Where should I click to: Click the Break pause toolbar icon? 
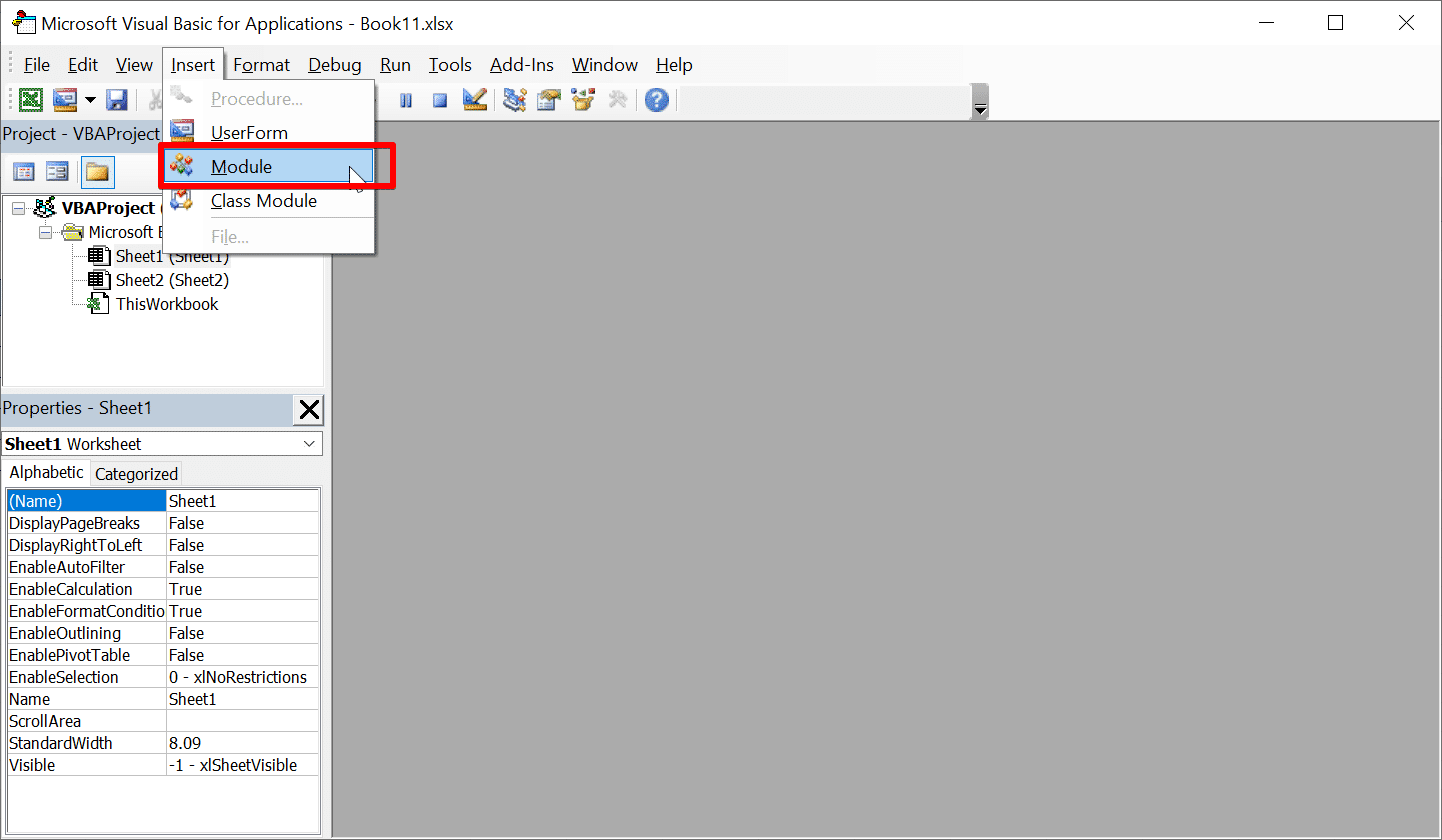tap(406, 100)
